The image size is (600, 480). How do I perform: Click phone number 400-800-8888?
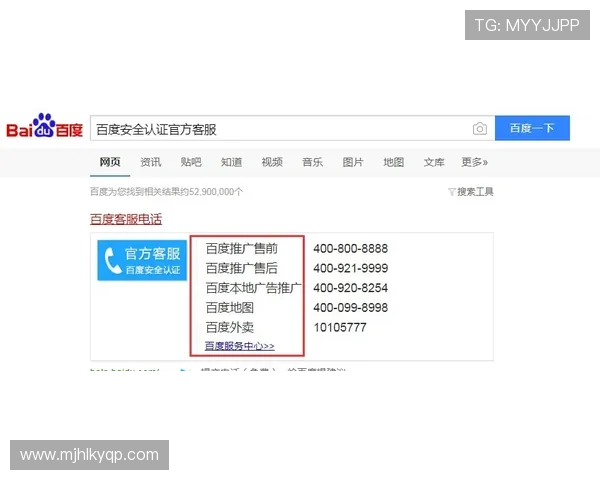[x=351, y=249]
